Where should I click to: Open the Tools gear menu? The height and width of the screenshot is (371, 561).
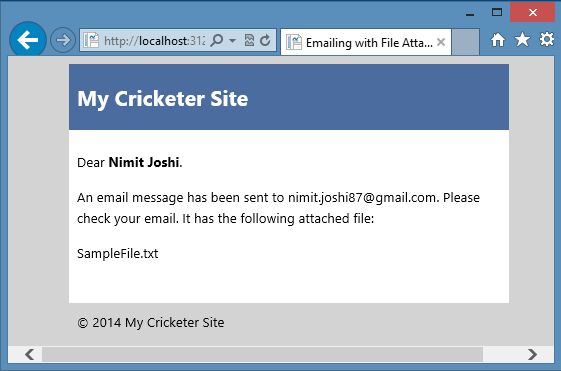547,39
